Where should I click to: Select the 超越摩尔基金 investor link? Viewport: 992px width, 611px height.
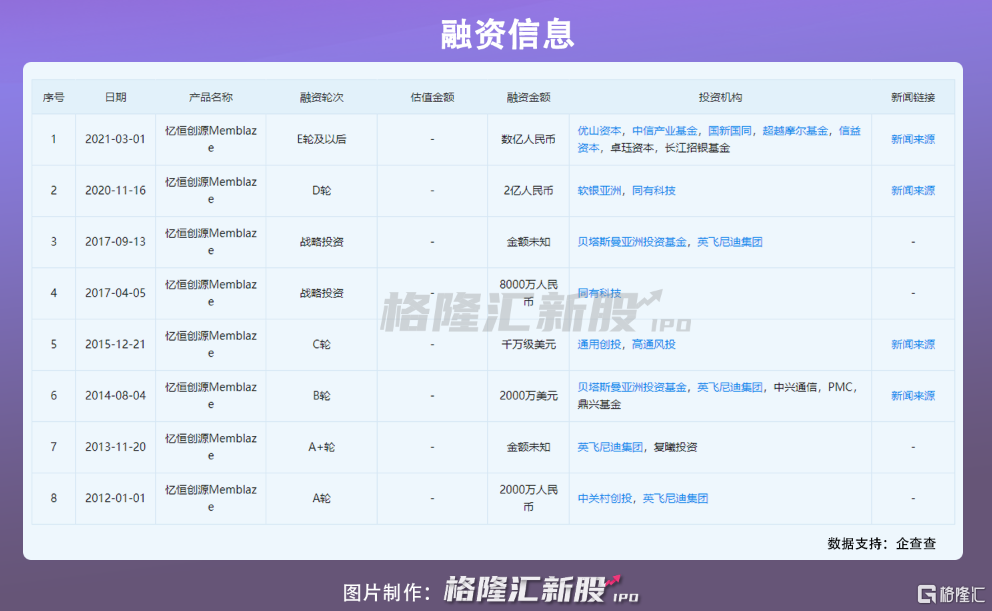tap(796, 131)
